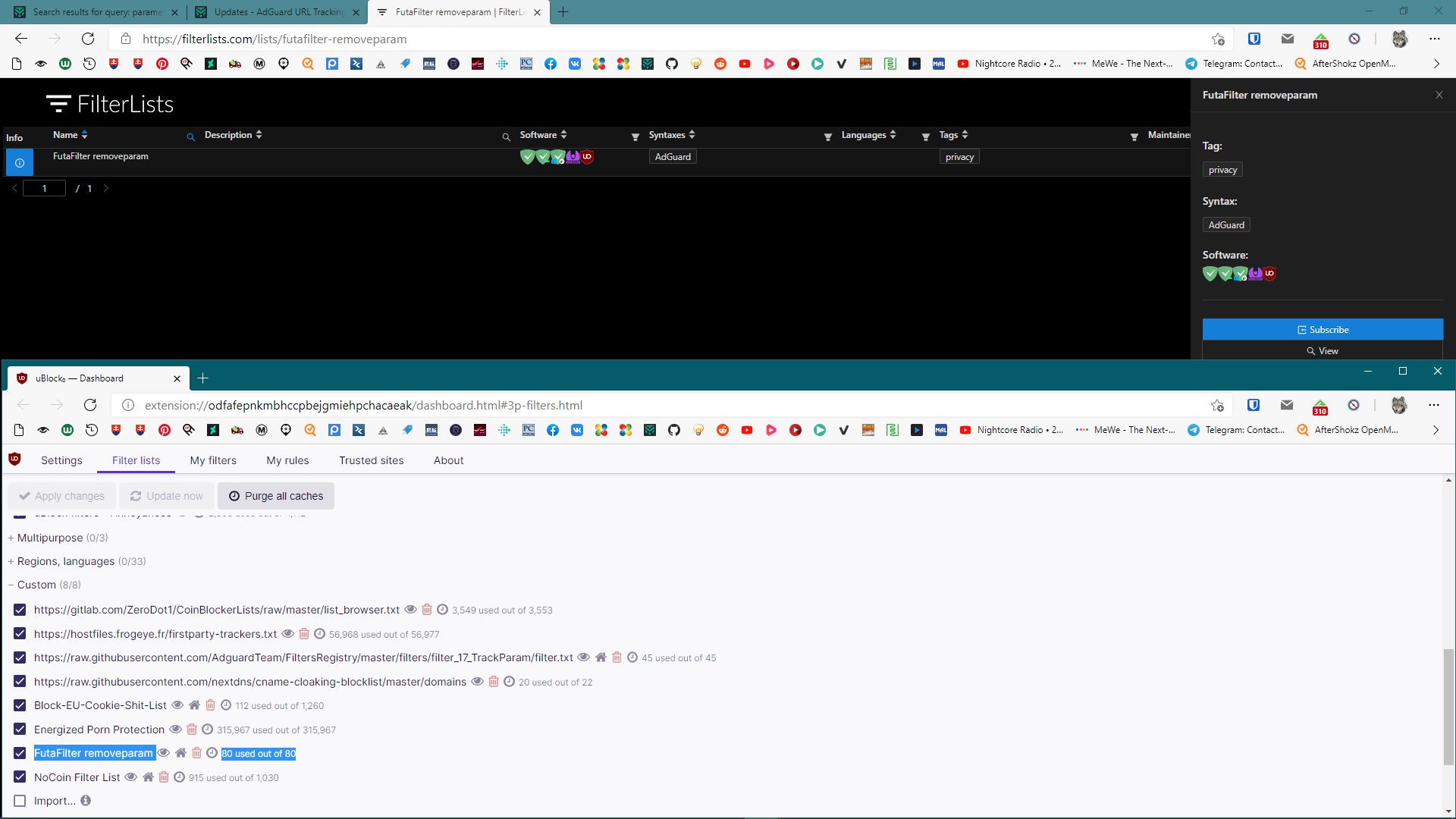
Task: Expand the Multipurpose filter group
Action: tap(49, 538)
